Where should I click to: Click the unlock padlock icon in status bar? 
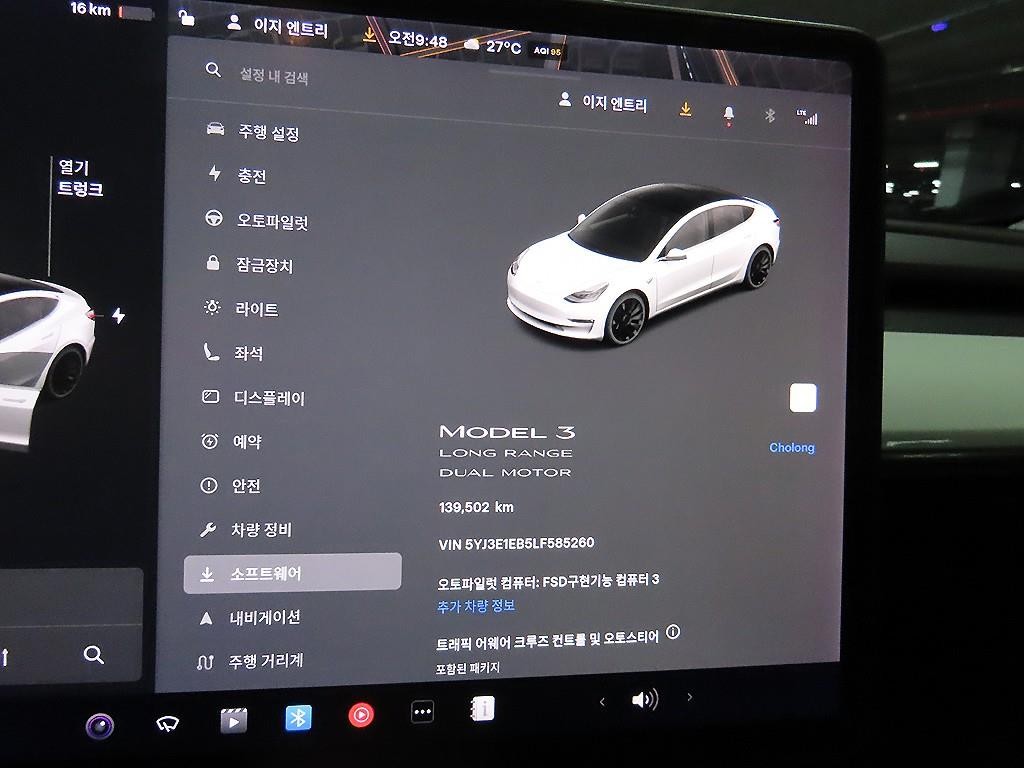[186, 17]
